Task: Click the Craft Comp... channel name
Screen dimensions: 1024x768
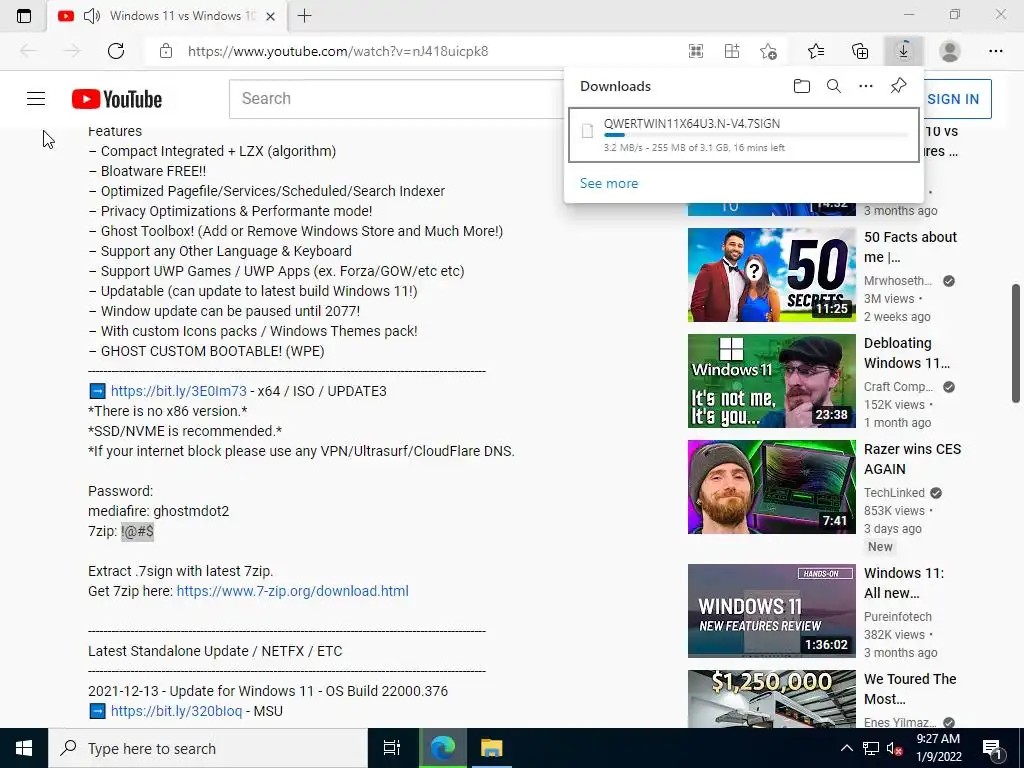Action: pyautogui.click(x=898, y=387)
